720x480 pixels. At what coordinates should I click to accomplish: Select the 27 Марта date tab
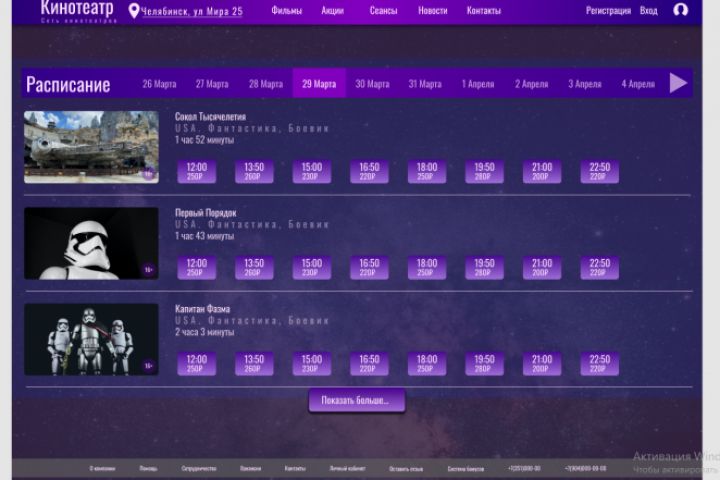click(x=212, y=84)
